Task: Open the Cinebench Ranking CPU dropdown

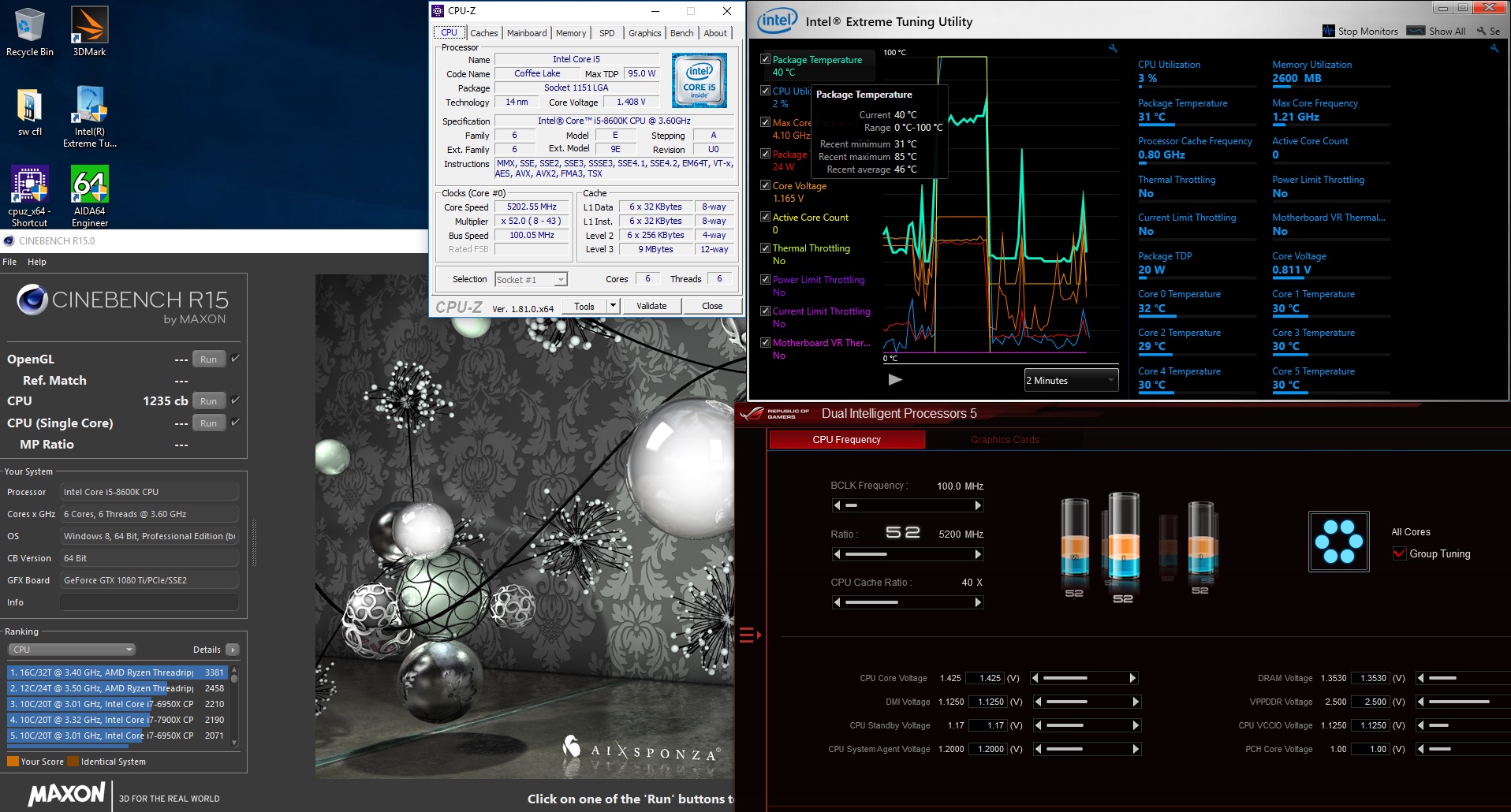Action: (72, 650)
